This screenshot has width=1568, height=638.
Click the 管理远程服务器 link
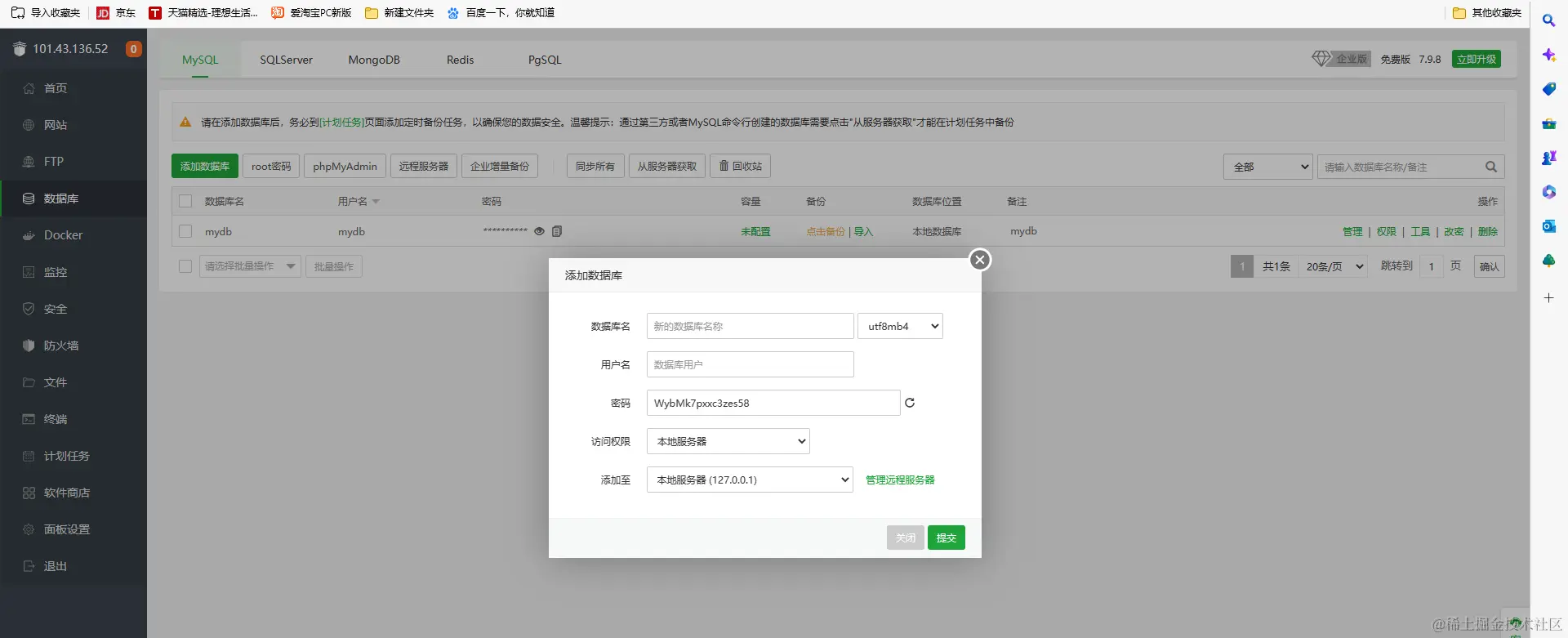coord(900,480)
